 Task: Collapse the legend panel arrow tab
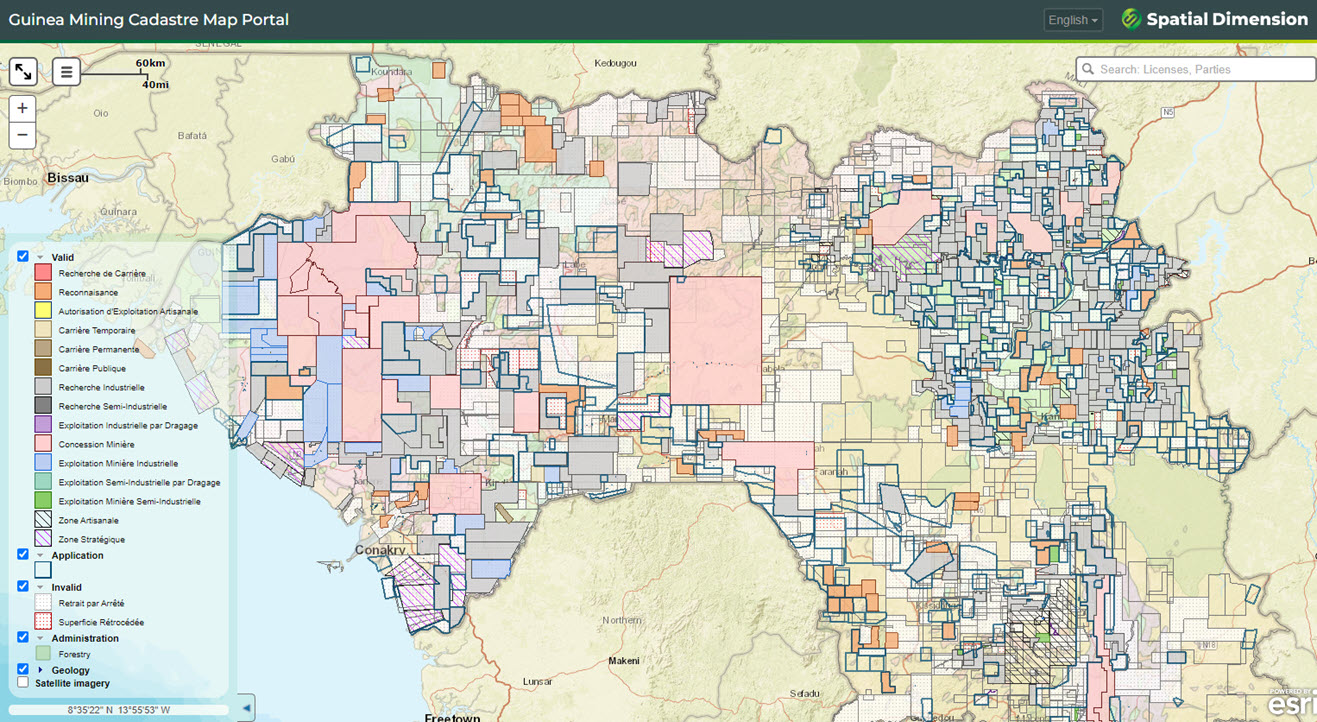point(248,707)
